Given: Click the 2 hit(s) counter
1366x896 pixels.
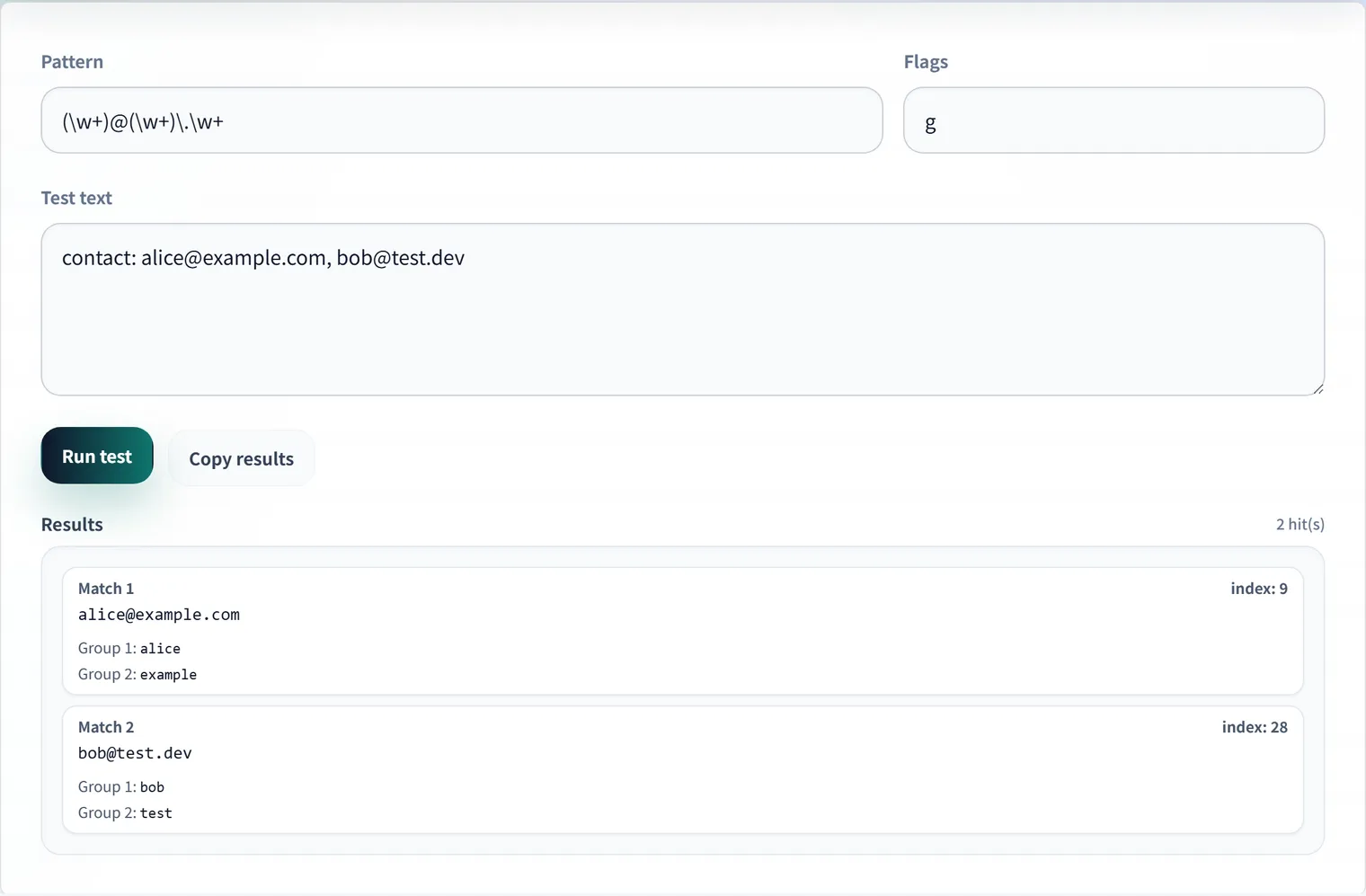Looking at the screenshot, I should [x=1300, y=524].
